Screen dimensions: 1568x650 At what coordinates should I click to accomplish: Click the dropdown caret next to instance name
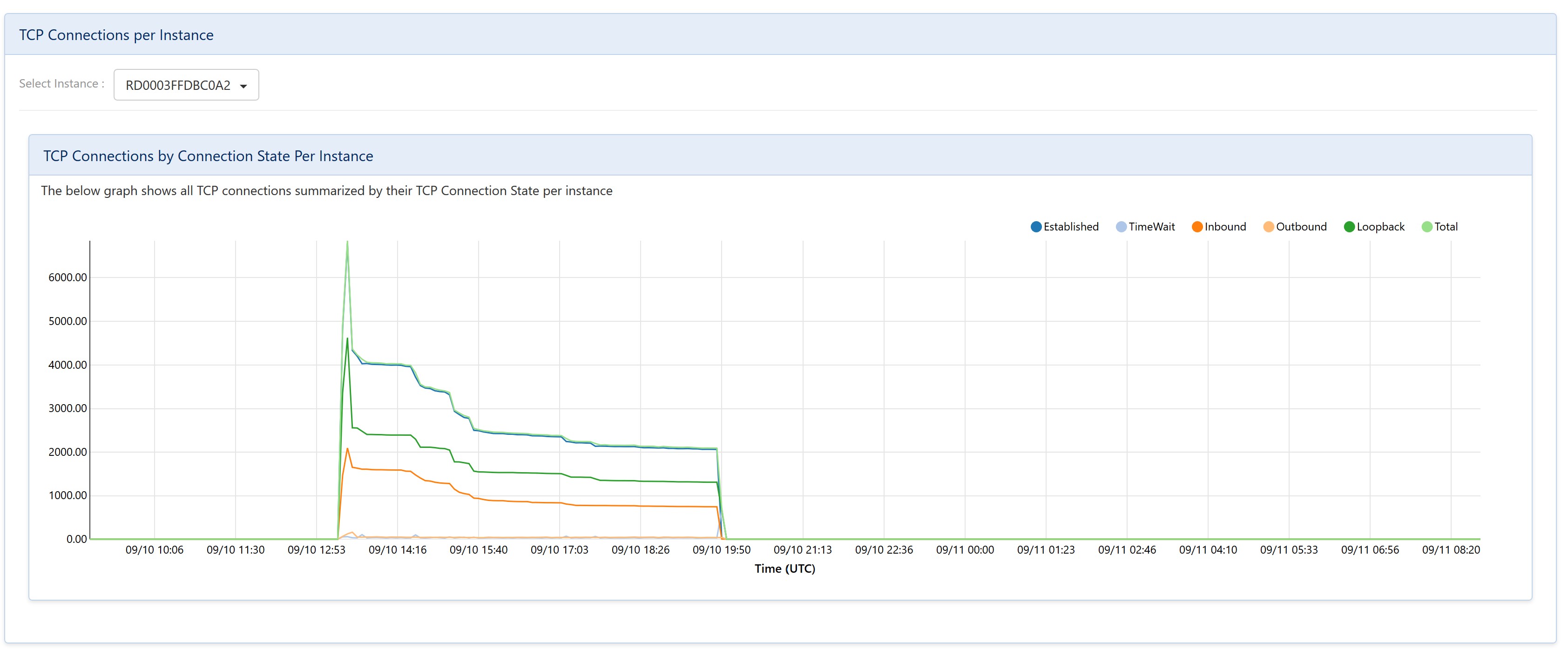(243, 85)
